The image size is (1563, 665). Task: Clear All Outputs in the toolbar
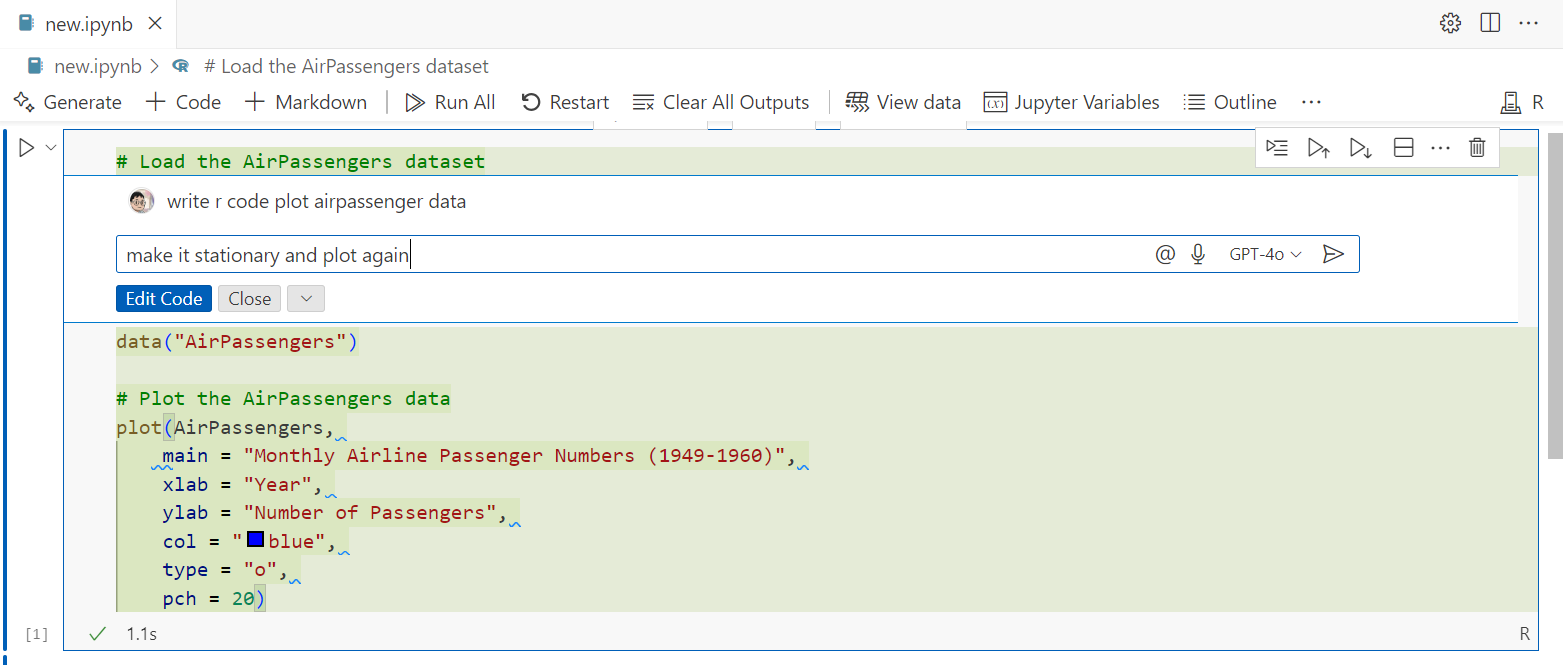click(x=721, y=102)
